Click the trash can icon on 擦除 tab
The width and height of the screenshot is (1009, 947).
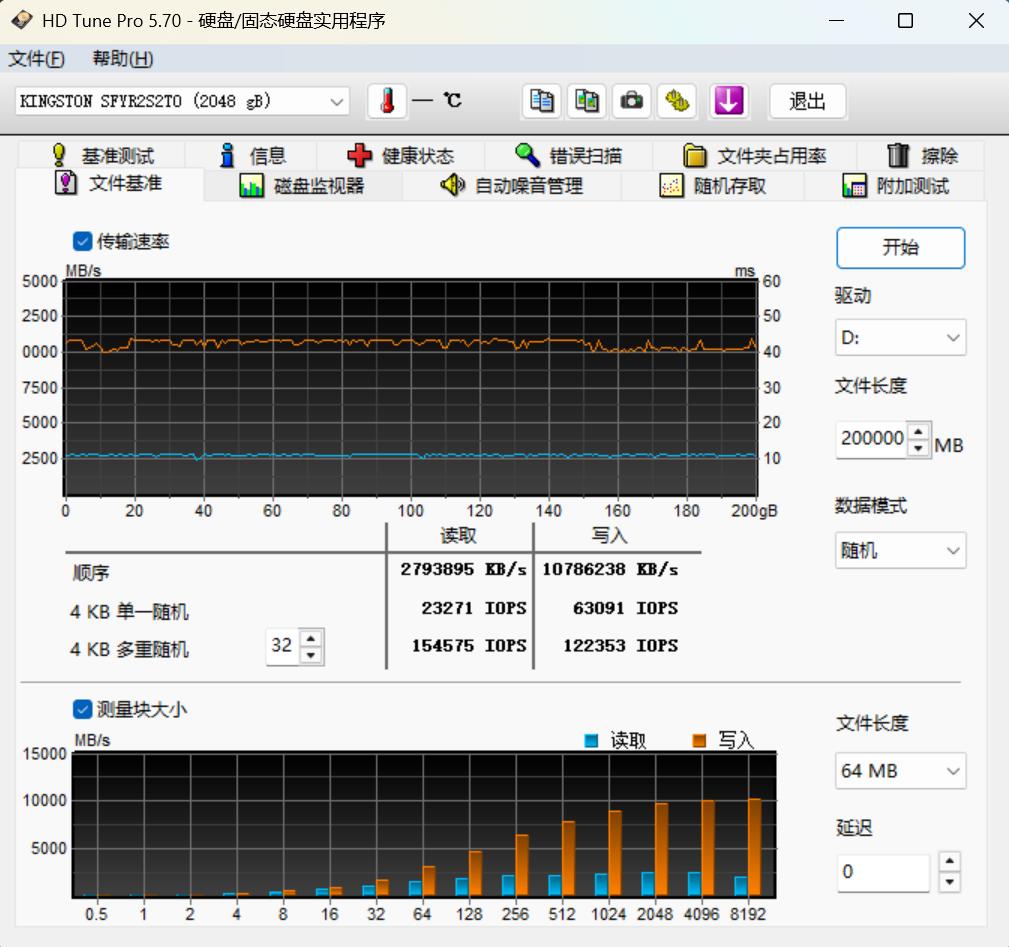898,155
